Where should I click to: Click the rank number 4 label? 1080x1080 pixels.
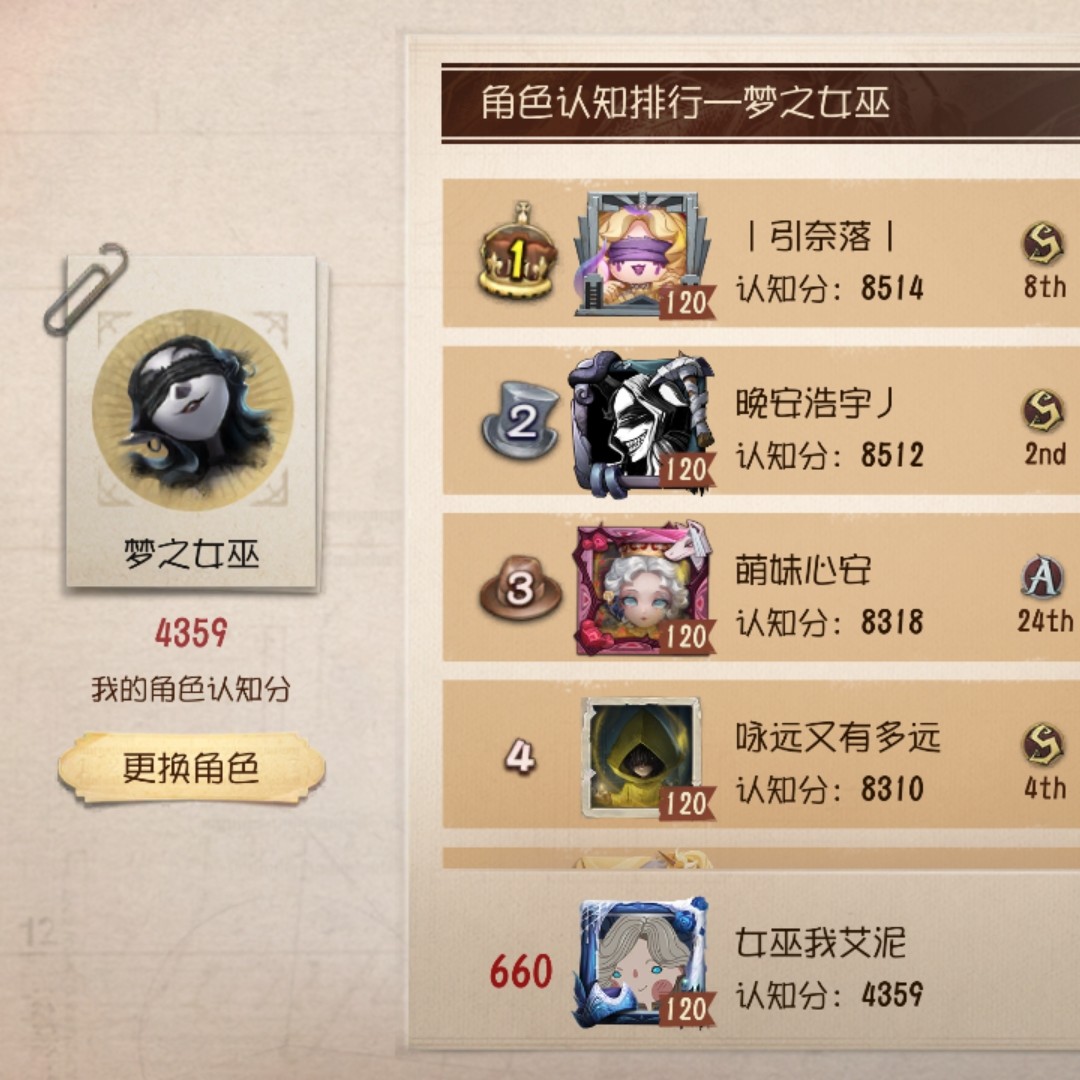(520, 756)
